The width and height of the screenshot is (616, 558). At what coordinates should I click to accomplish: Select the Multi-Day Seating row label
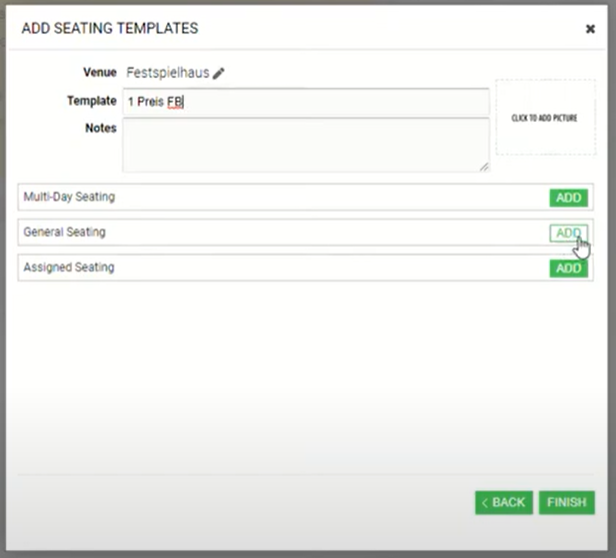click(69, 197)
